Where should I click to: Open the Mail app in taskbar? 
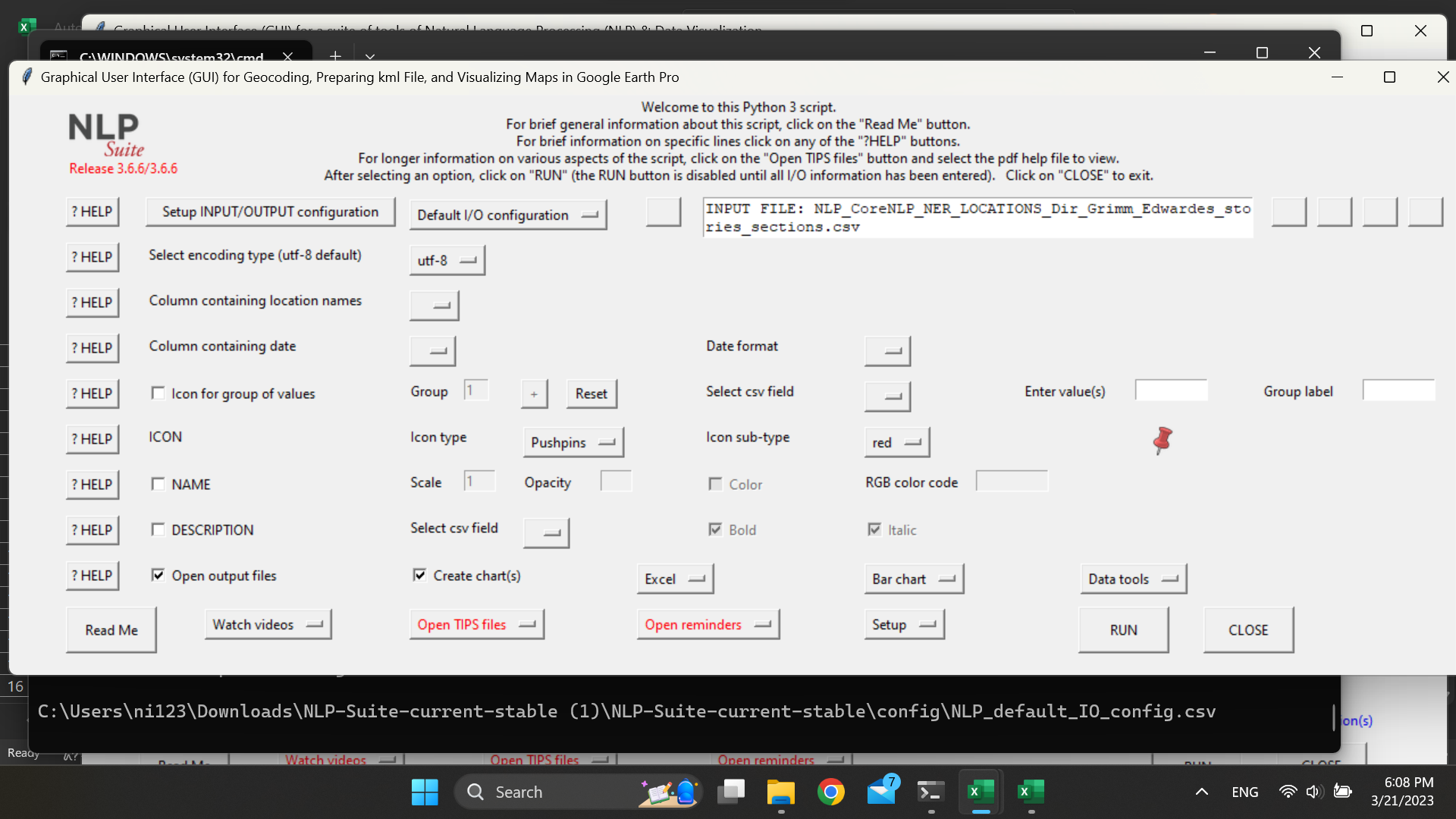tap(881, 792)
